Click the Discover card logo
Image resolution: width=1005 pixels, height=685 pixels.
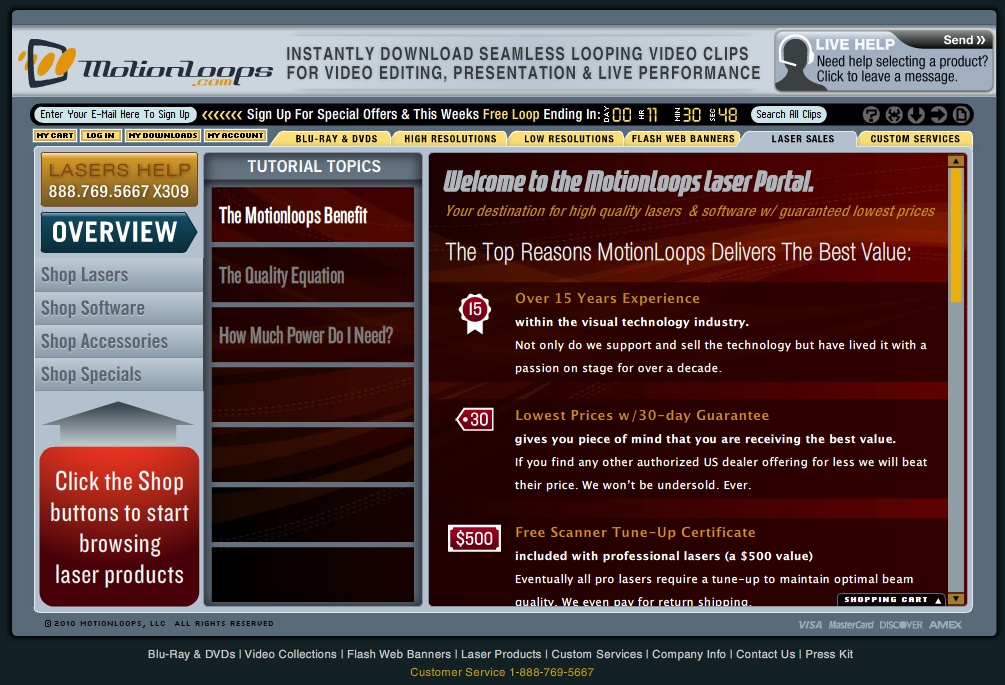(x=901, y=625)
